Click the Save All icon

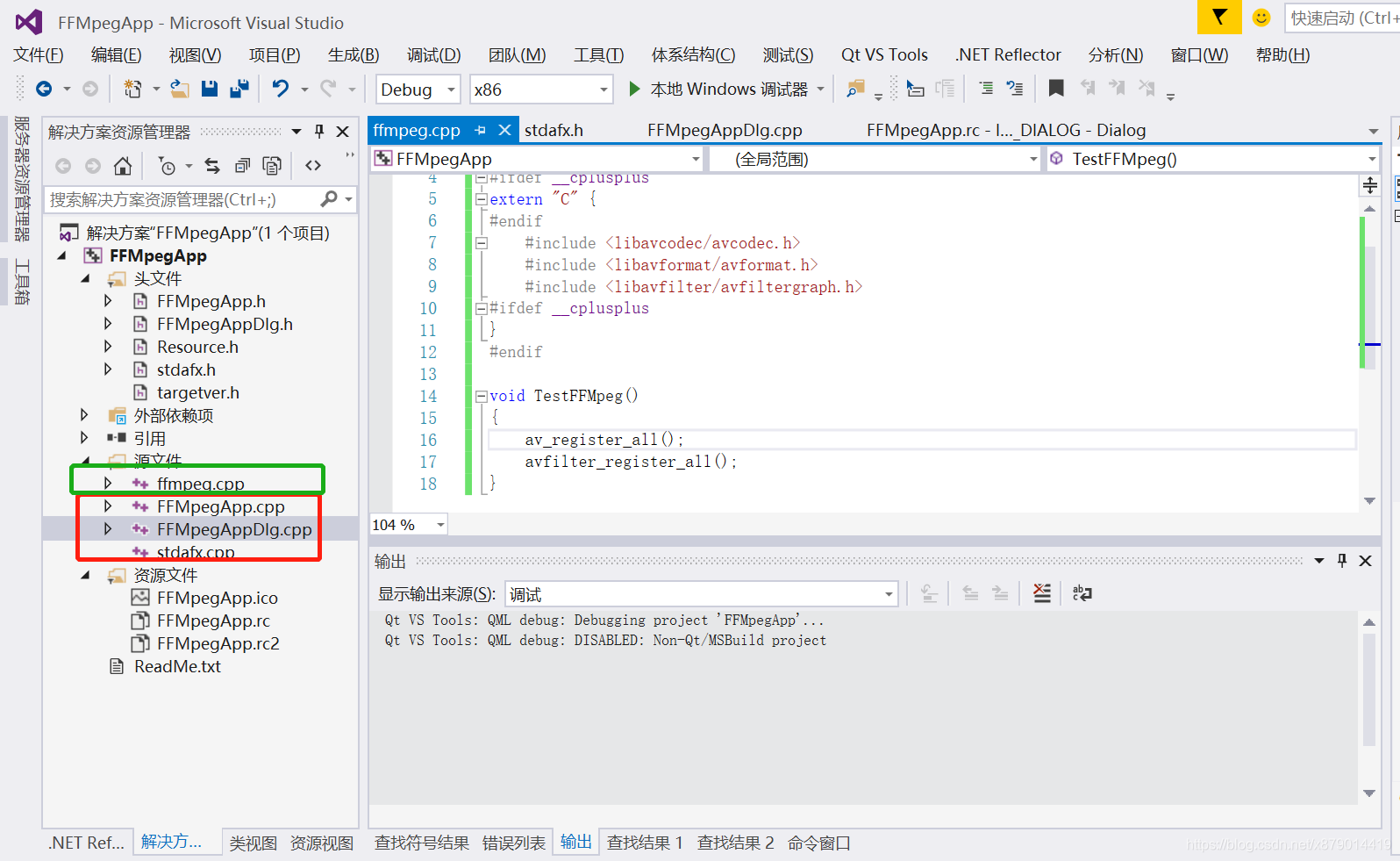pos(239,89)
